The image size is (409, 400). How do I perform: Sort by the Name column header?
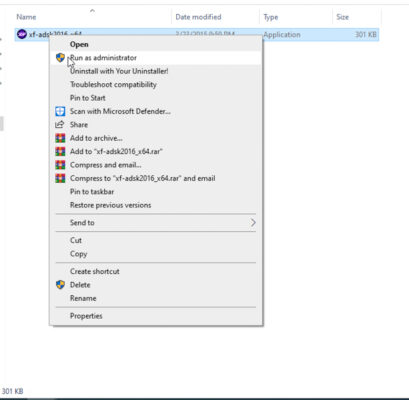26,17
